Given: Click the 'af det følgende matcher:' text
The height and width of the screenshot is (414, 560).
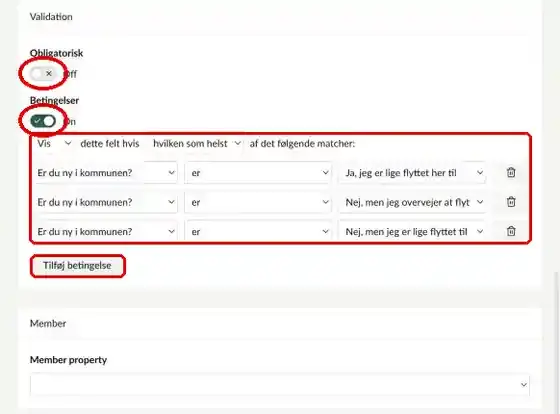Looking at the screenshot, I should coord(302,144).
